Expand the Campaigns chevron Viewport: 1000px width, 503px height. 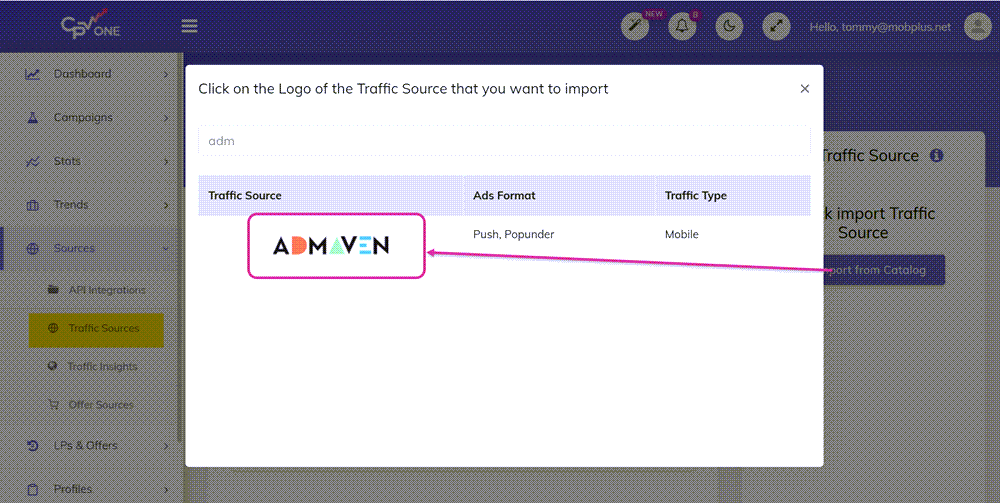click(166, 118)
